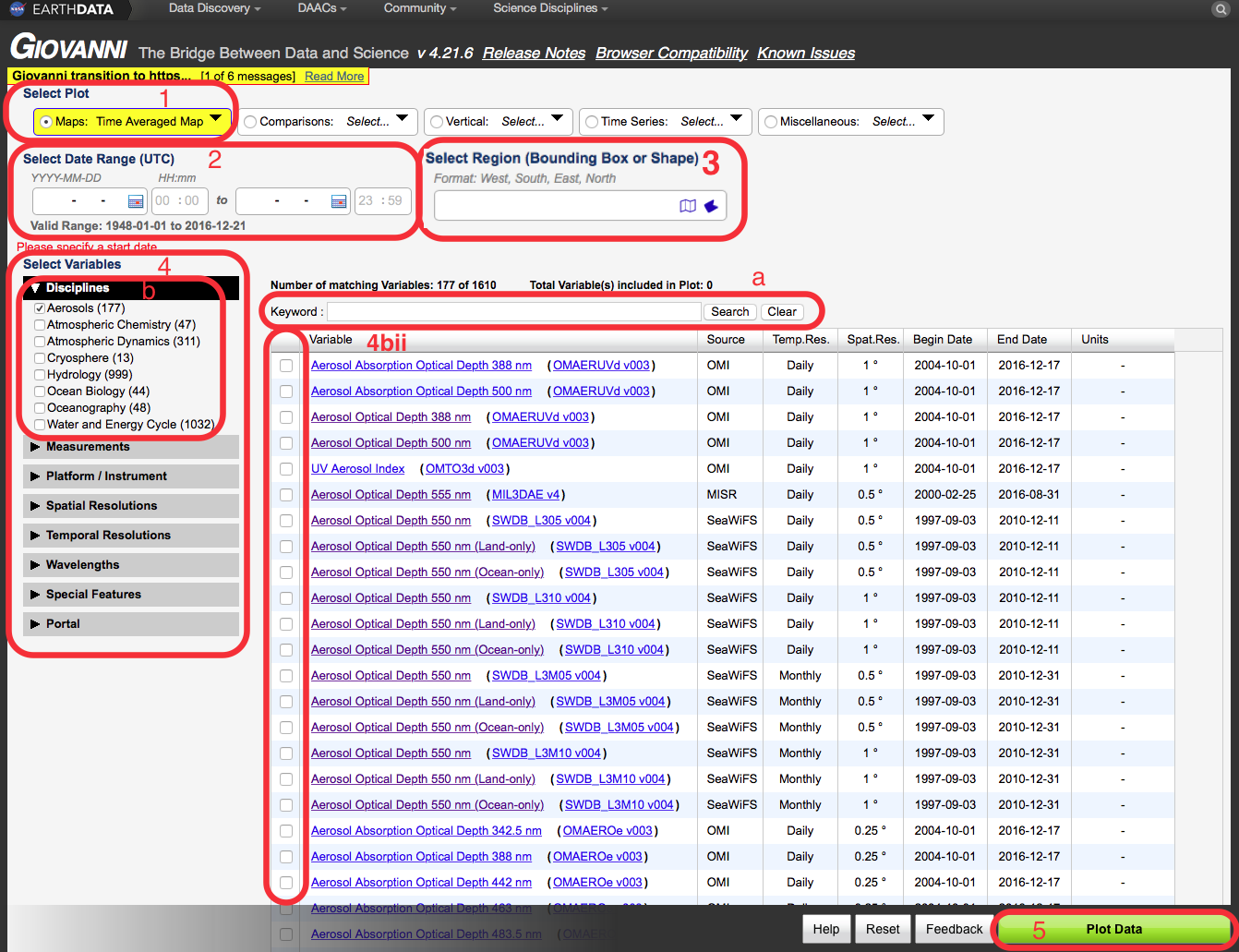Image resolution: width=1239 pixels, height=952 pixels.
Task: Check the Atmospheric Chemistry discipline checkbox
Action: 40,325
